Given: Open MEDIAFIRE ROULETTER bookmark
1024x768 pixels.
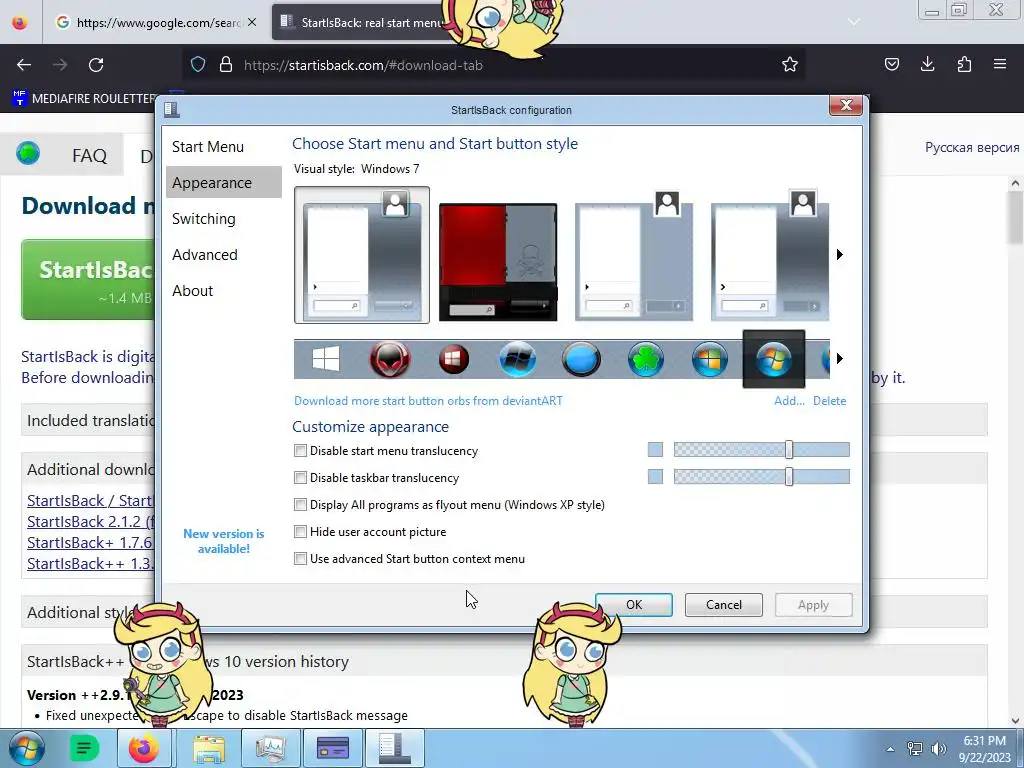Looking at the screenshot, I should tap(84, 99).
